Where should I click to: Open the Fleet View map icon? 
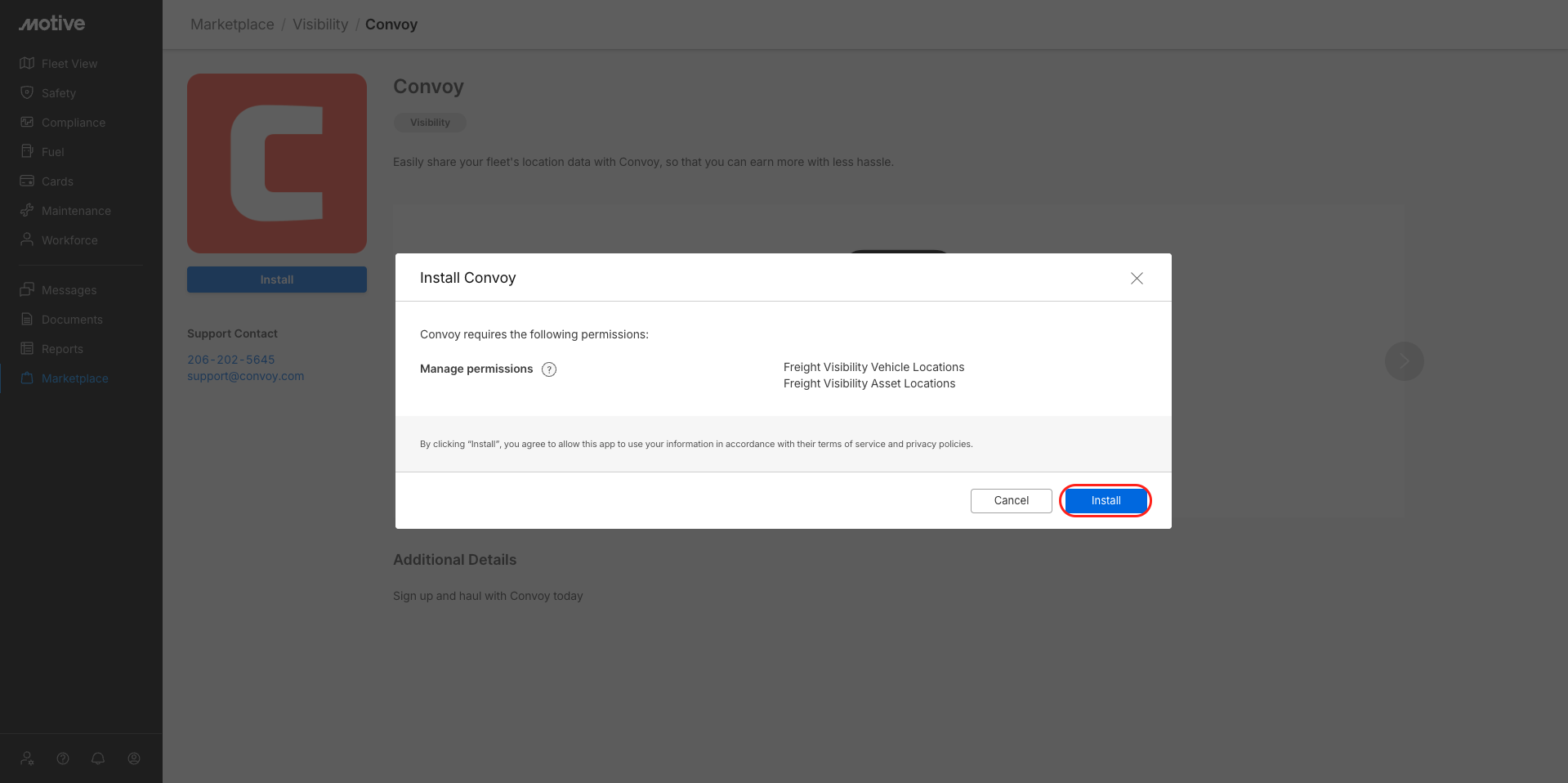[x=27, y=63]
